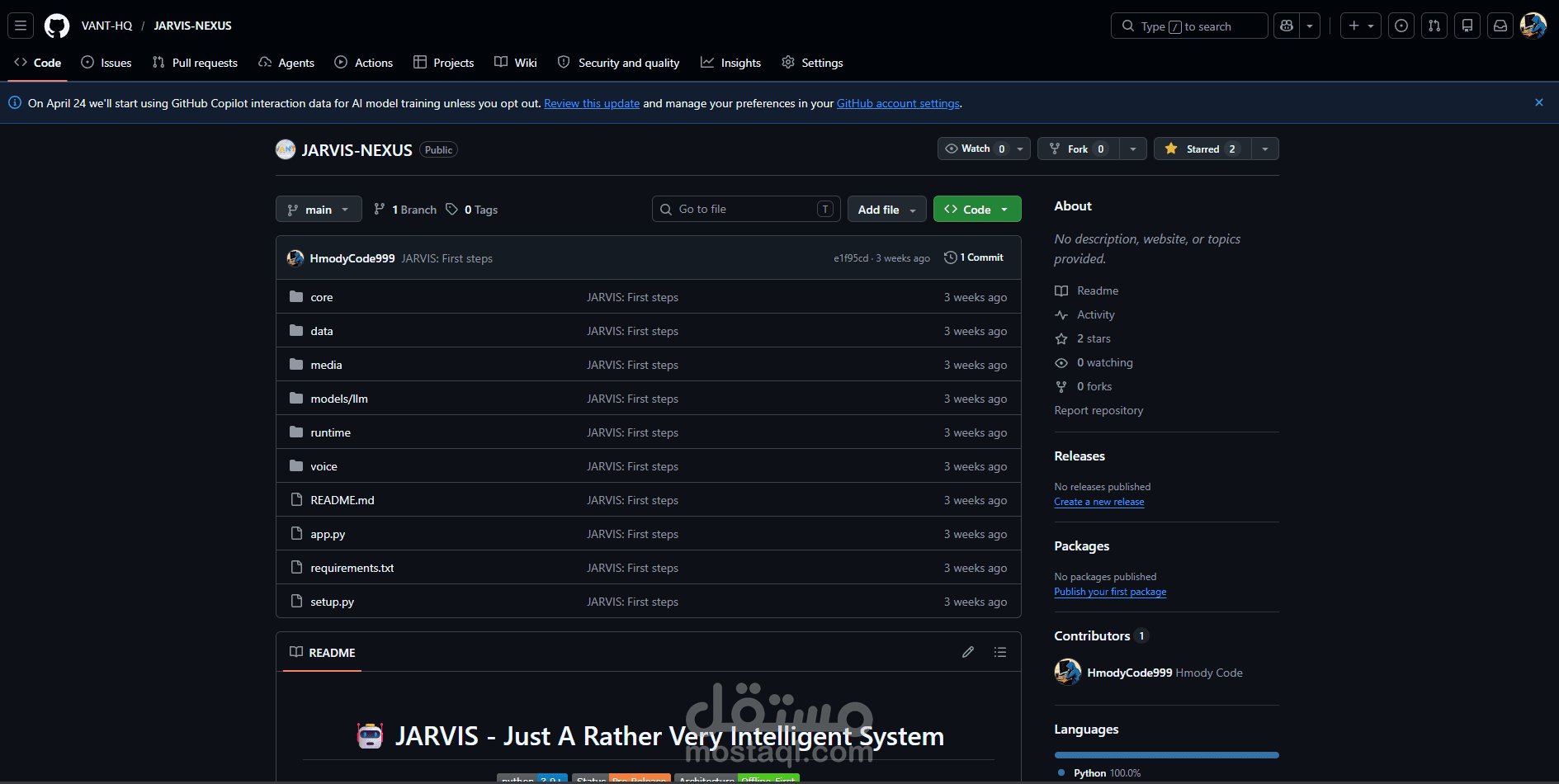1559x784 pixels.
Task: Open the Watch notifications dropdown
Action: point(984,149)
